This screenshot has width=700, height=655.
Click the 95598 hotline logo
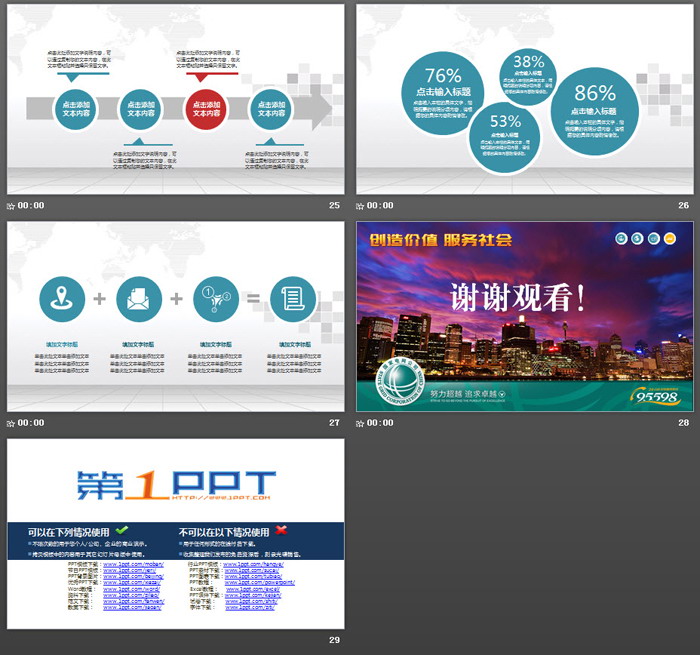(656, 398)
